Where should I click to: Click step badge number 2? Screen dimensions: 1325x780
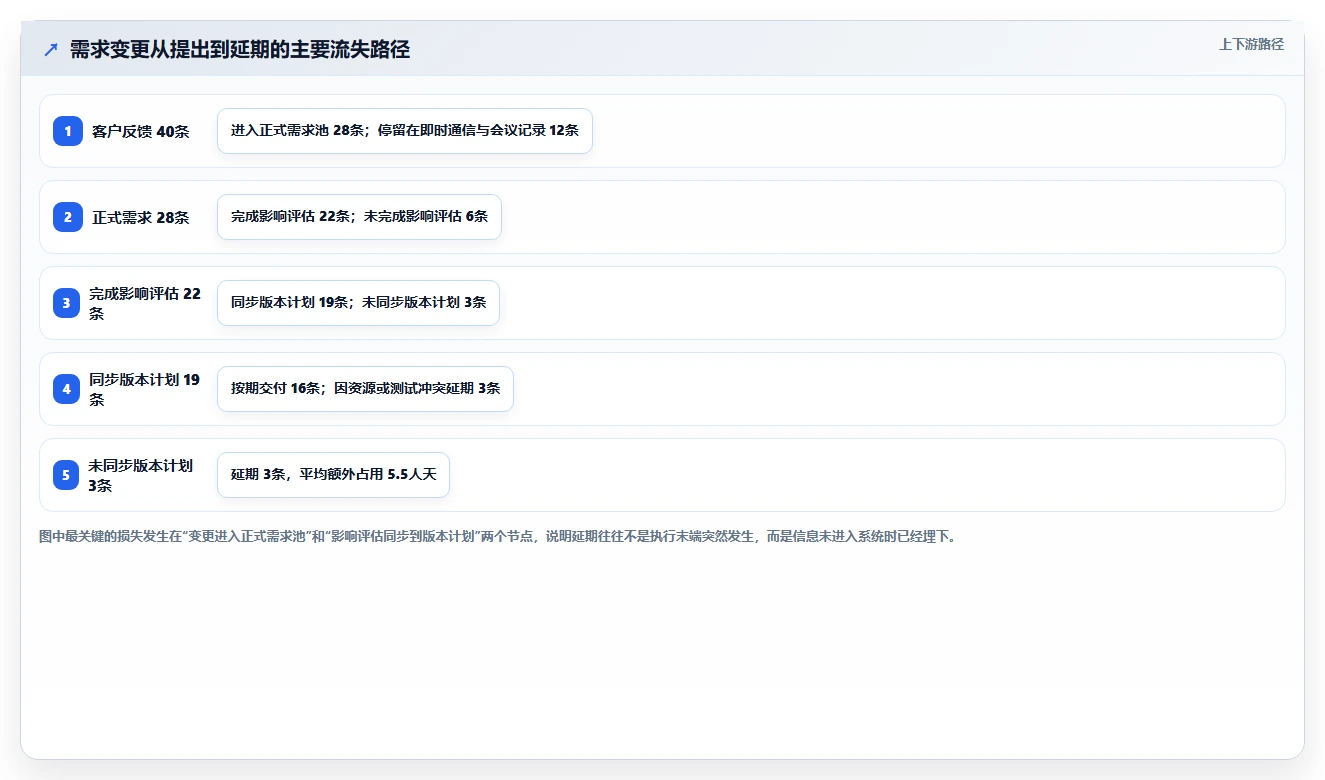pos(68,217)
